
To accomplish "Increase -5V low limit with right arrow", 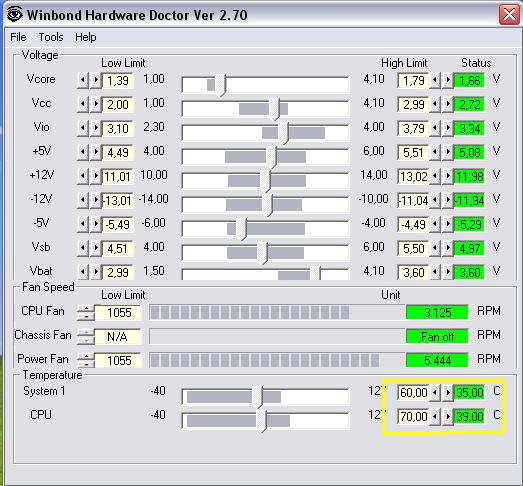I will click(x=96, y=224).
